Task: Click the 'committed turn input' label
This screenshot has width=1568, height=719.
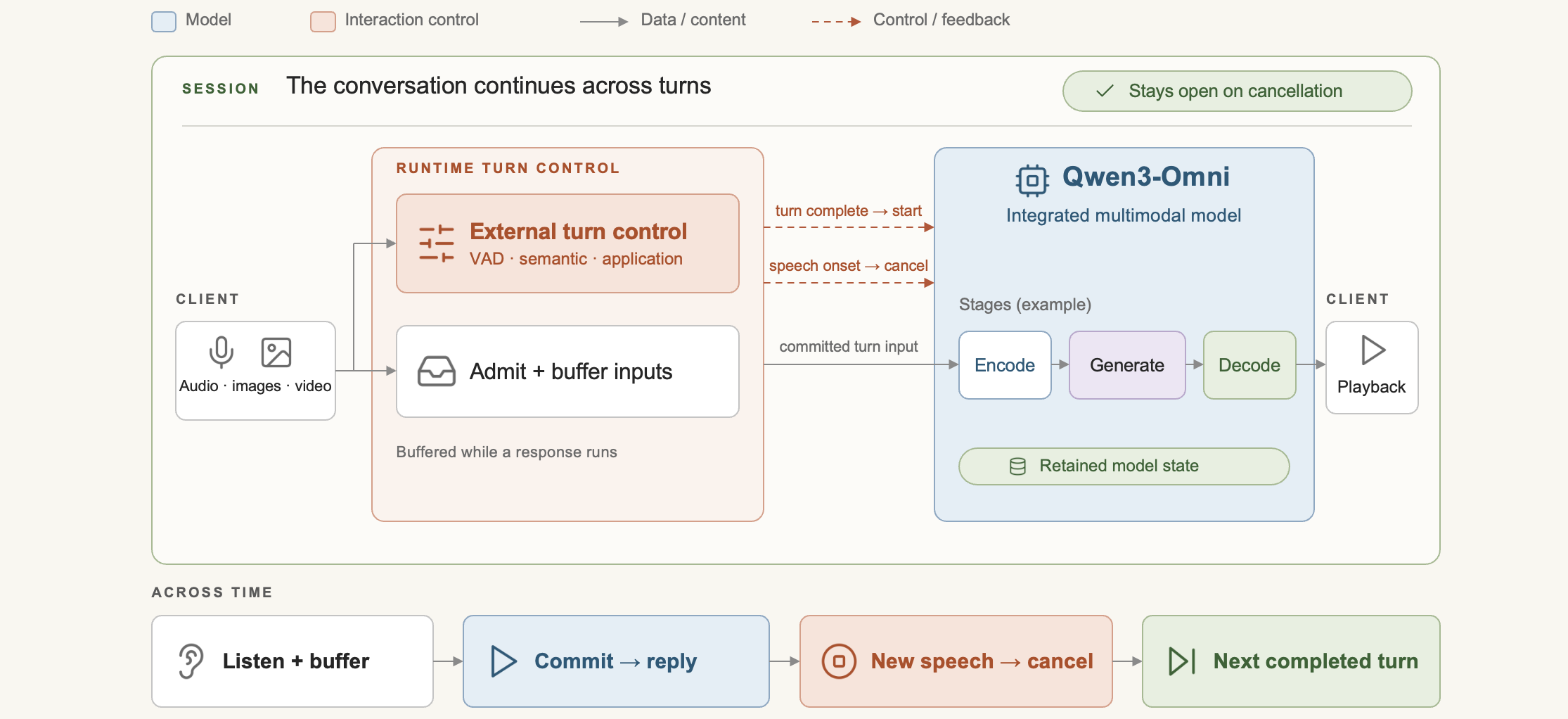Action: coord(848,347)
